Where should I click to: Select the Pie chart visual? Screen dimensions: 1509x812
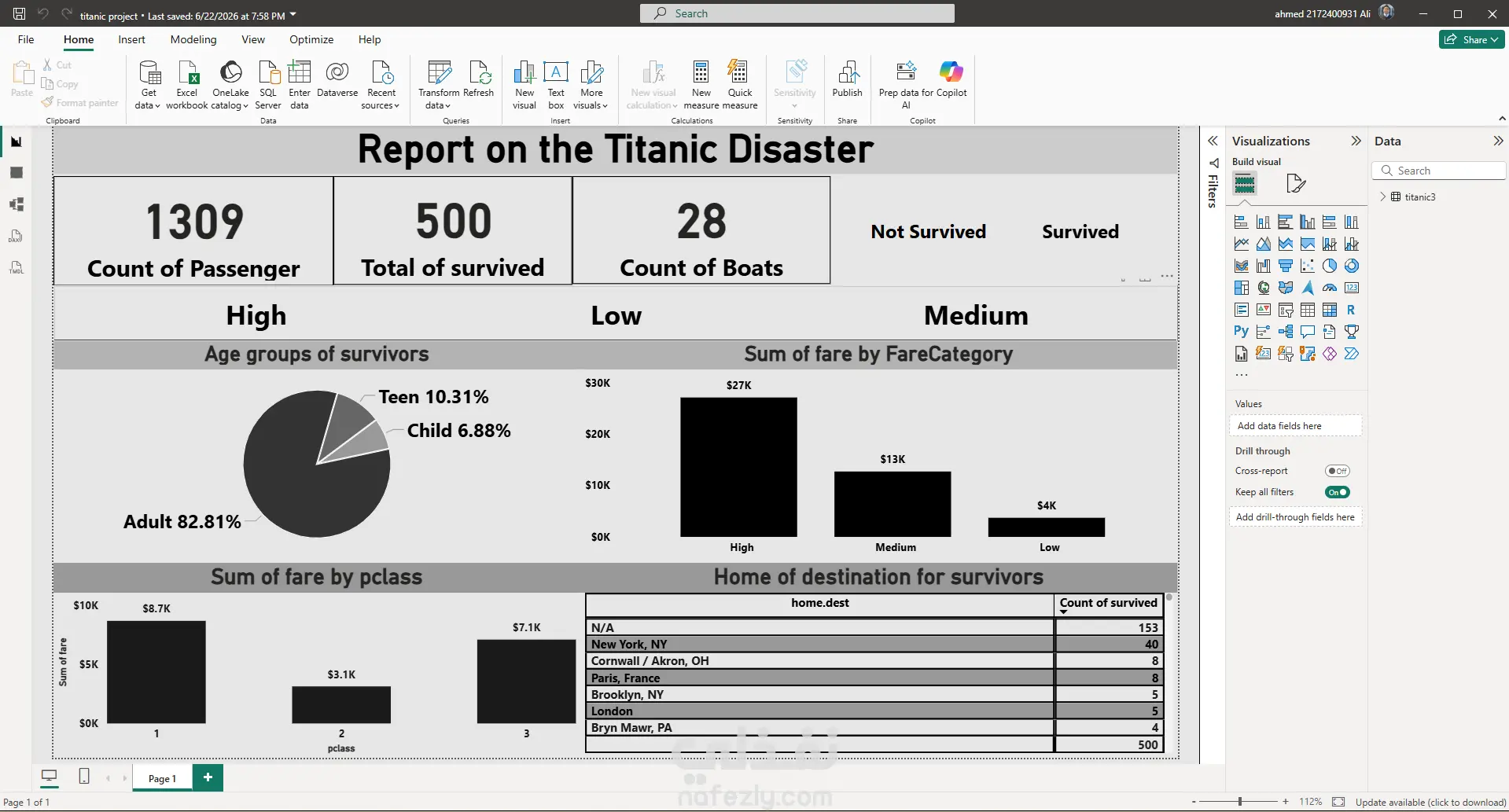1330,266
